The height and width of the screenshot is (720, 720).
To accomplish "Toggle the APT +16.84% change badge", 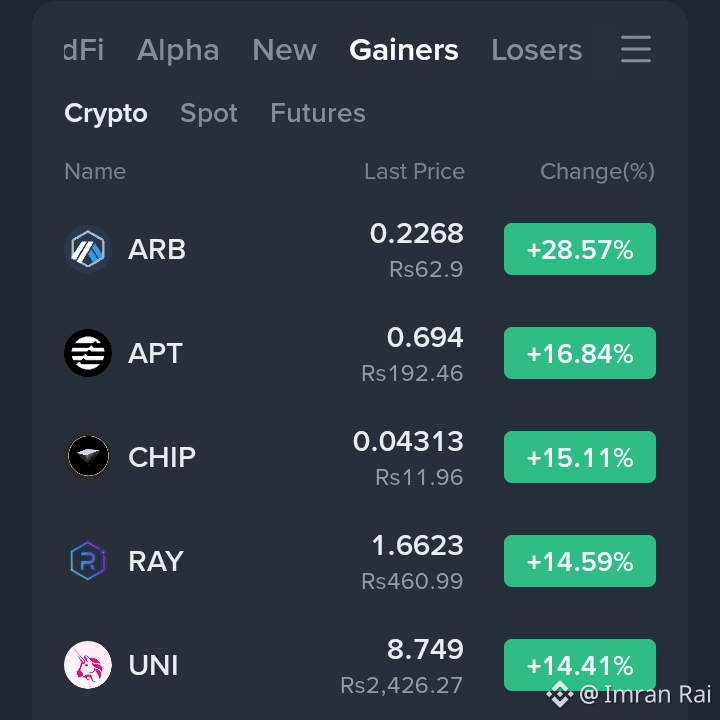I will (579, 353).
